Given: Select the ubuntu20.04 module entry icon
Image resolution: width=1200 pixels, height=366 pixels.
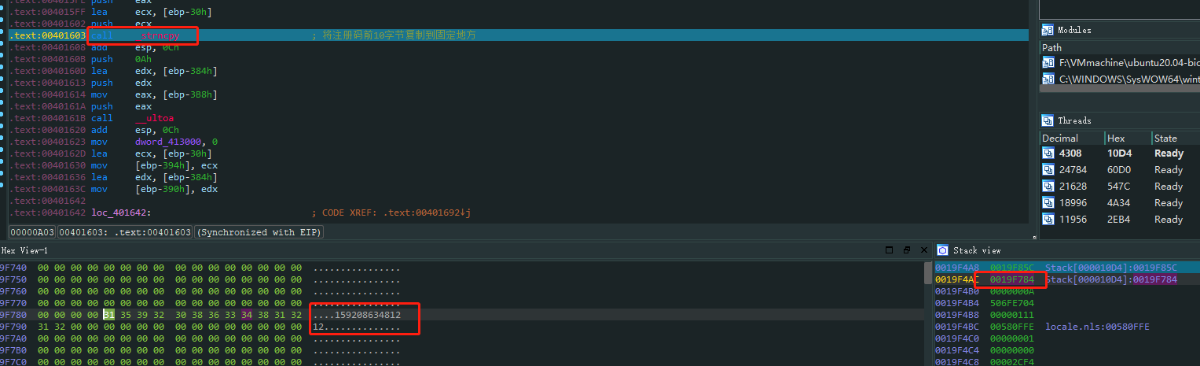Looking at the screenshot, I should point(1048,62).
